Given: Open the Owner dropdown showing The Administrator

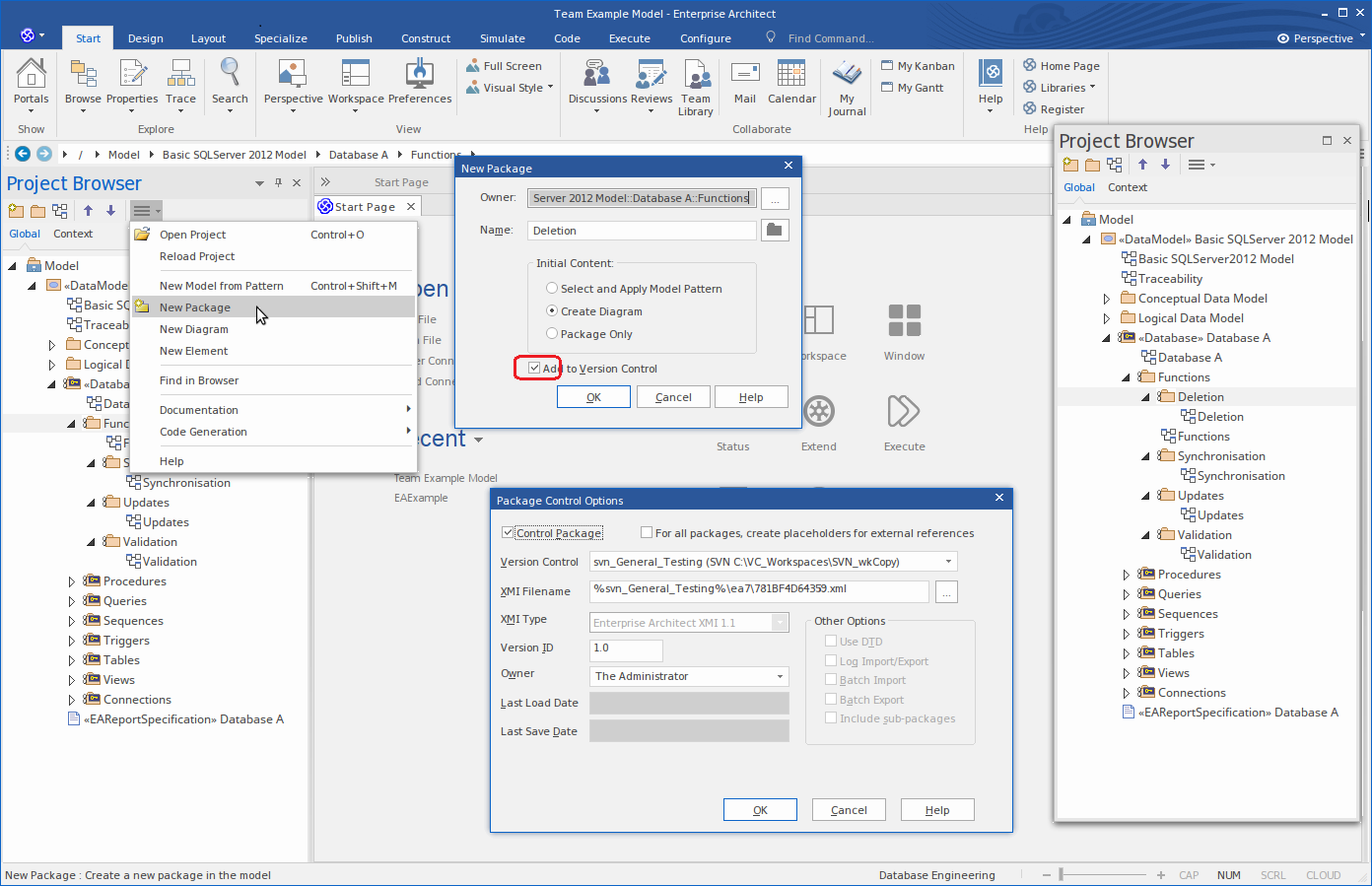Looking at the screenshot, I should click(x=780, y=677).
